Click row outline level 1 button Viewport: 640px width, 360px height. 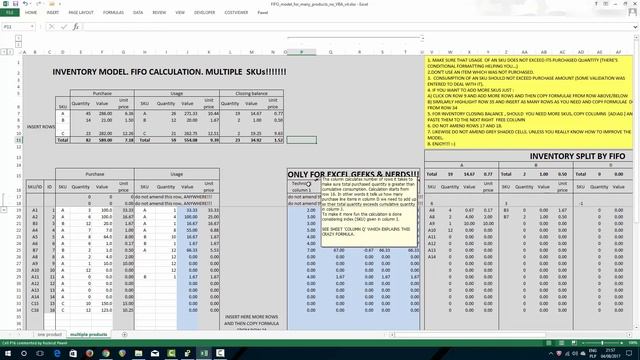tap(4, 52)
